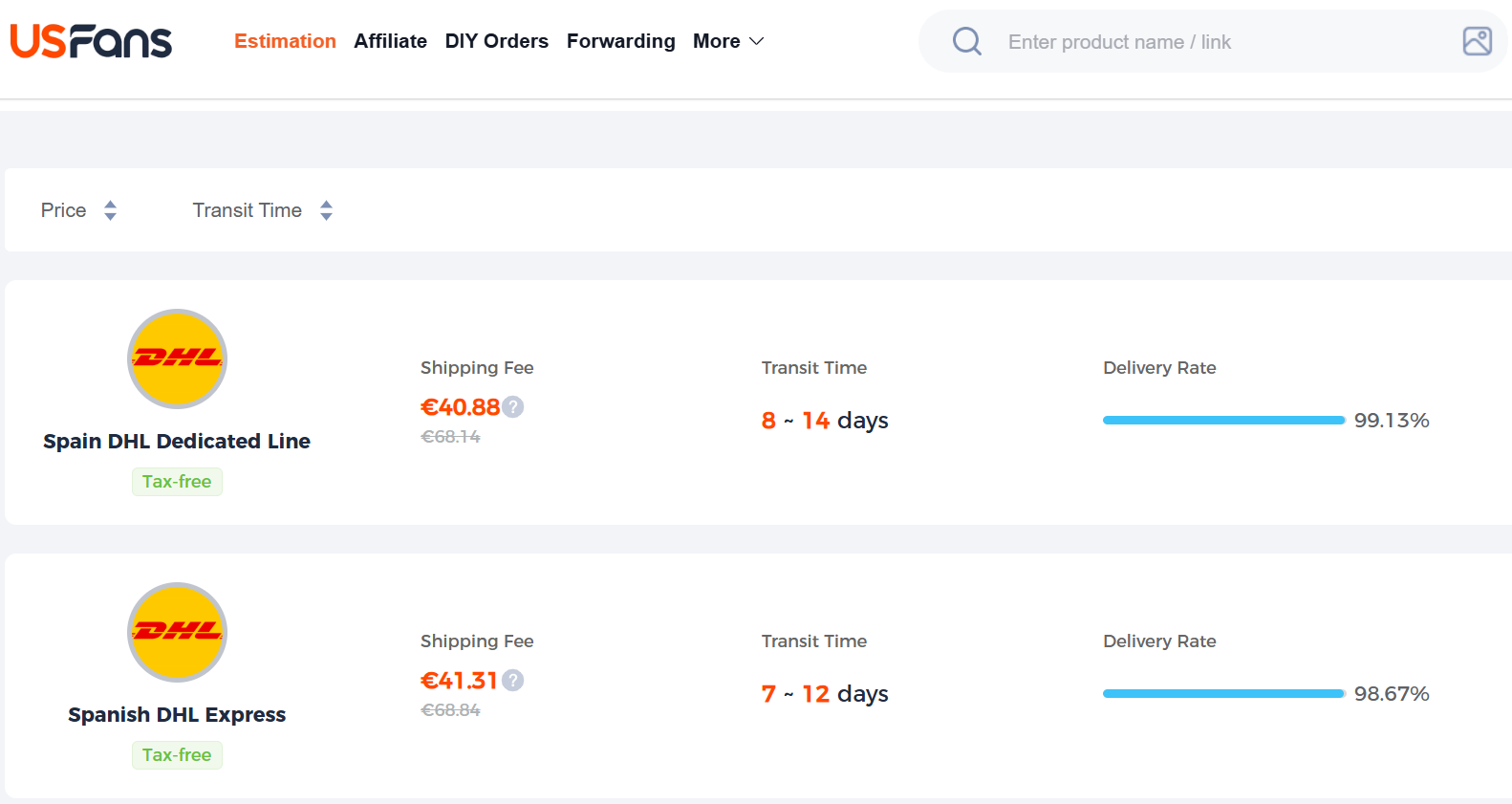
Task: Click Tax-free tag under Spanish DHL Express
Action: point(177,755)
